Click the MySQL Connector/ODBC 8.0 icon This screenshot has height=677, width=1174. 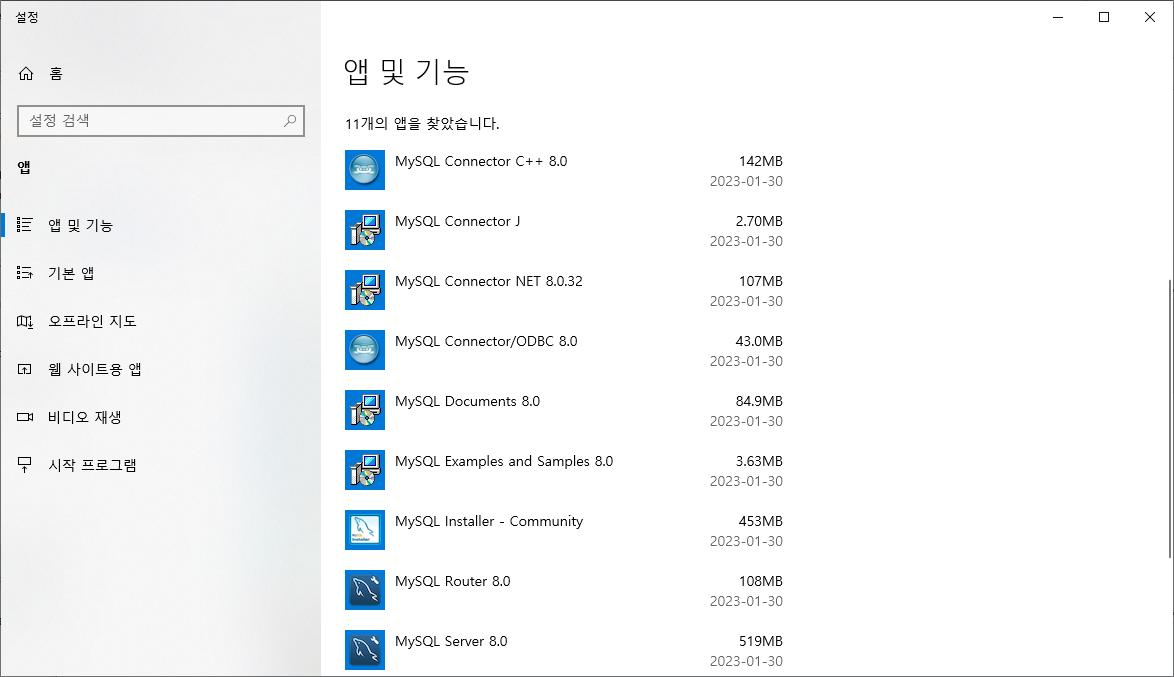tap(365, 350)
